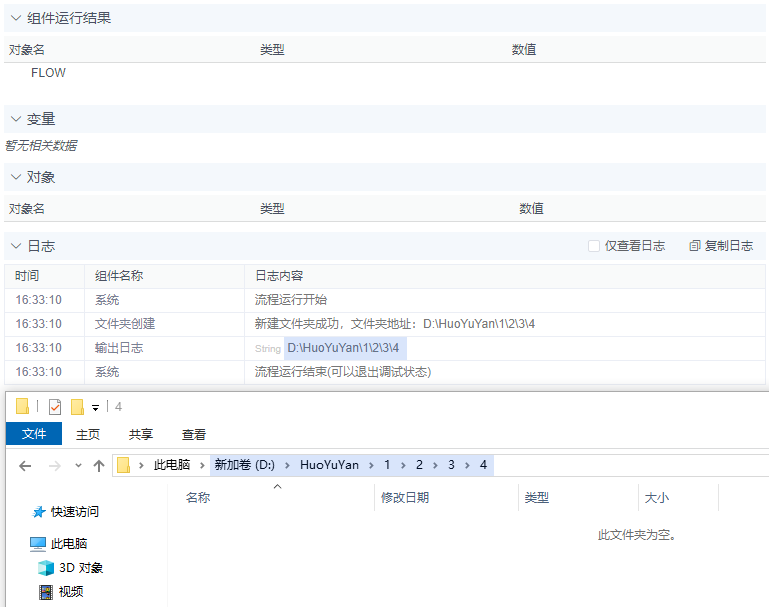Open the recent locations dropdown arrow
The width and height of the screenshot is (769, 607).
[76, 466]
